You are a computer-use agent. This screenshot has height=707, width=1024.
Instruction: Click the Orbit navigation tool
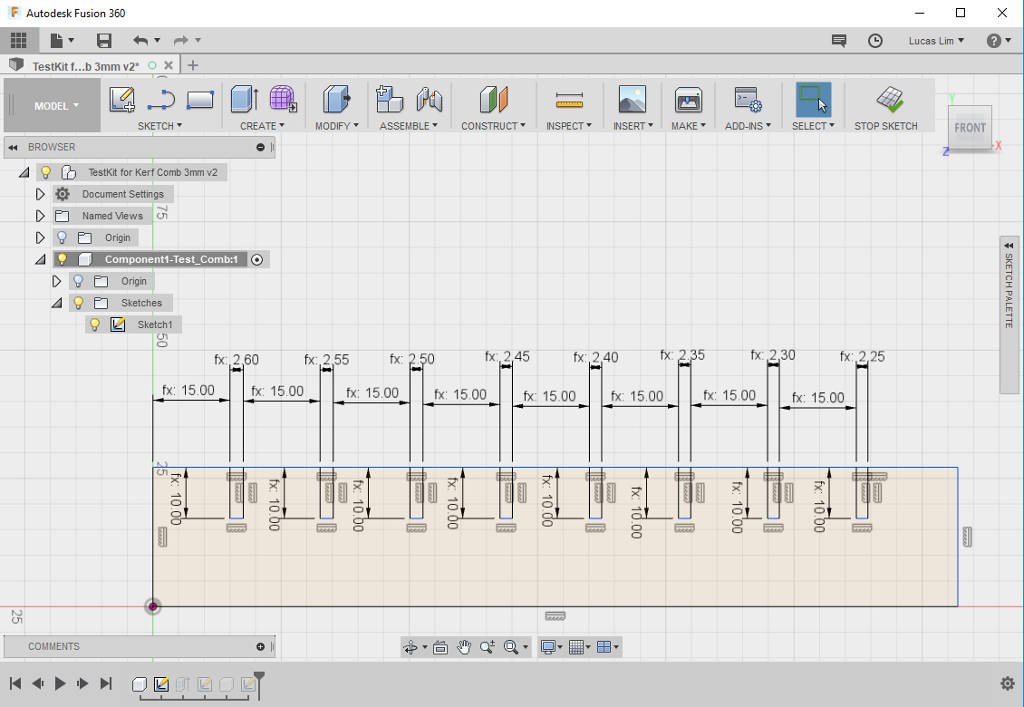click(411, 647)
